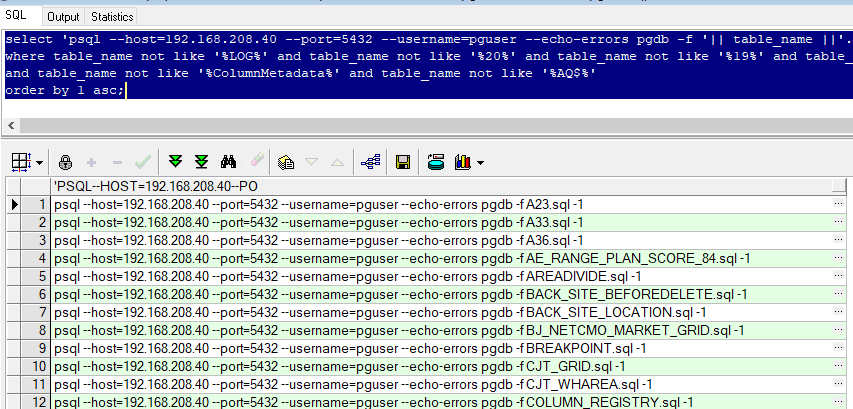
Task: Click row number 5 header
Action: pos(36,276)
